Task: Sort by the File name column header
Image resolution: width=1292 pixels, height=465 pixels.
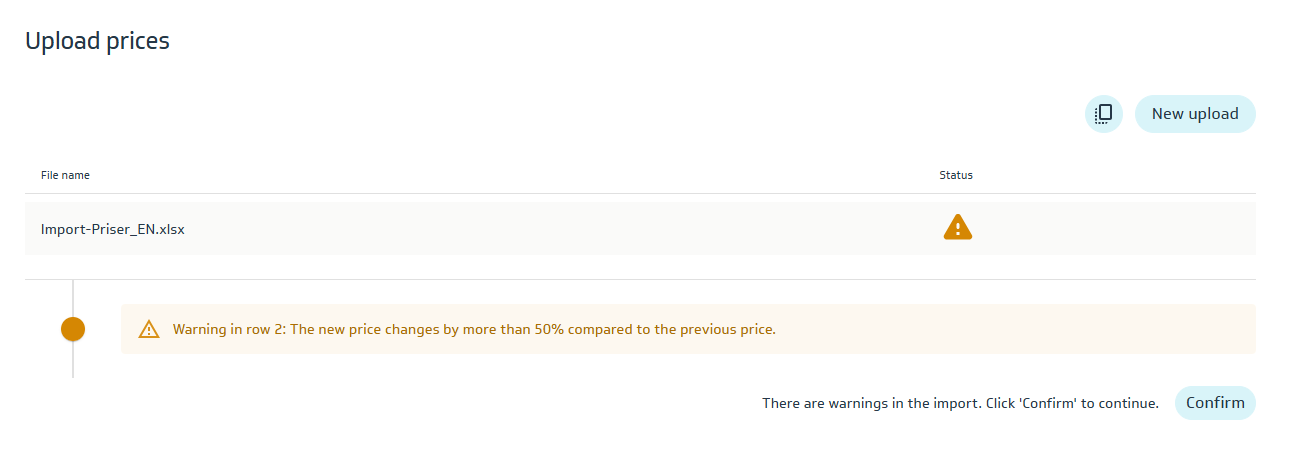Action: pyautogui.click(x=65, y=175)
